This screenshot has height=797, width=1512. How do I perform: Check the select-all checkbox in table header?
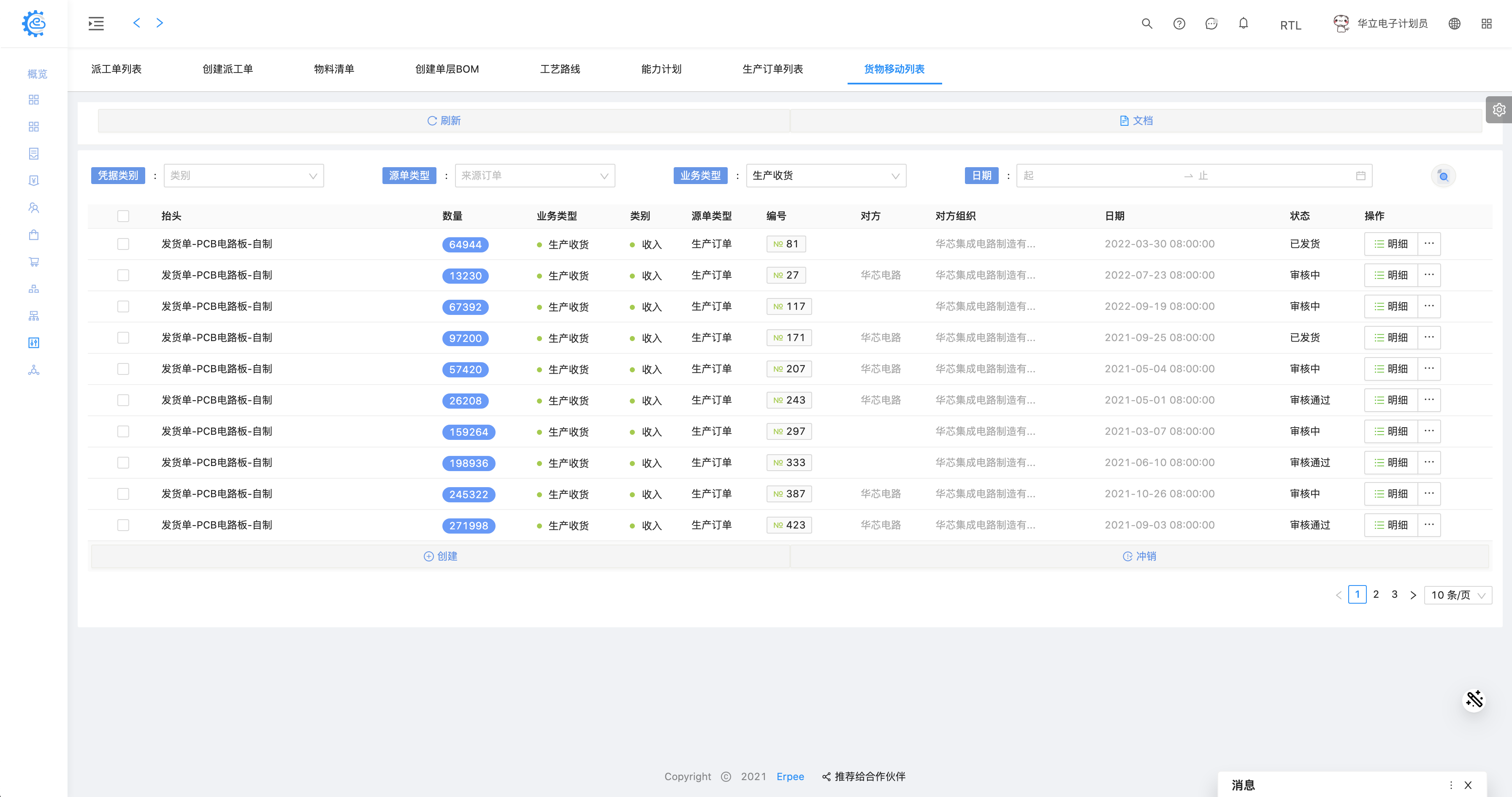pyautogui.click(x=123, y=216)
